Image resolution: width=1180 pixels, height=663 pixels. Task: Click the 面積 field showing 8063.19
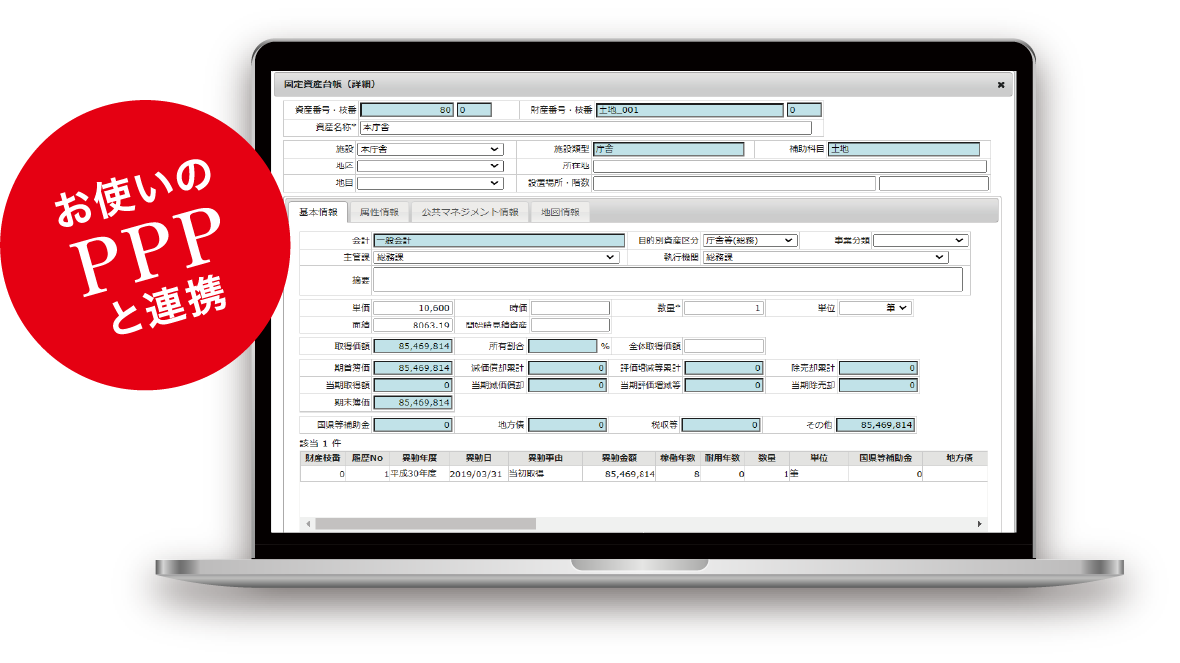(x=412, y=325)
